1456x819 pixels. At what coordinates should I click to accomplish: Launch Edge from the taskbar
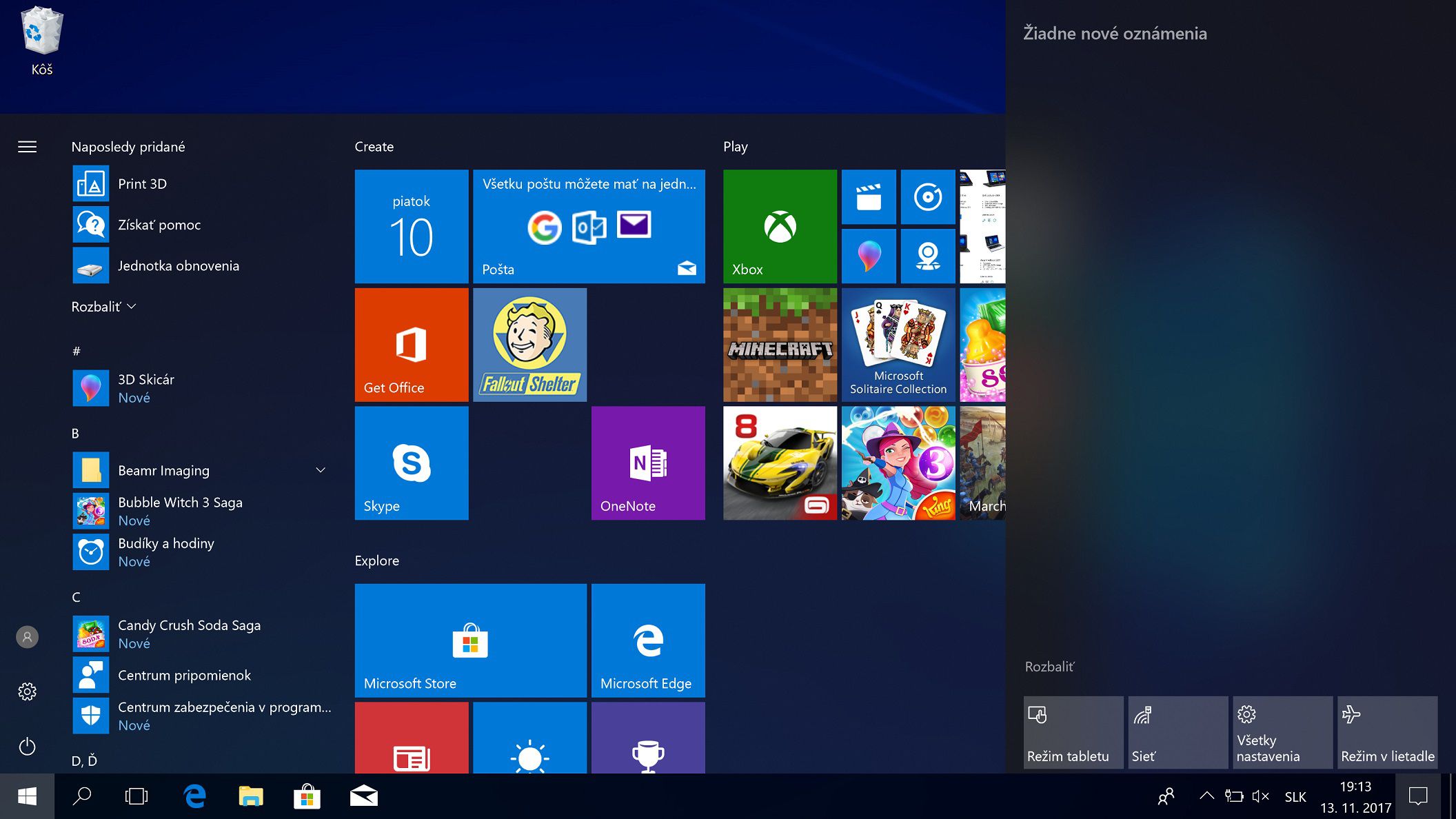[194, 796]
